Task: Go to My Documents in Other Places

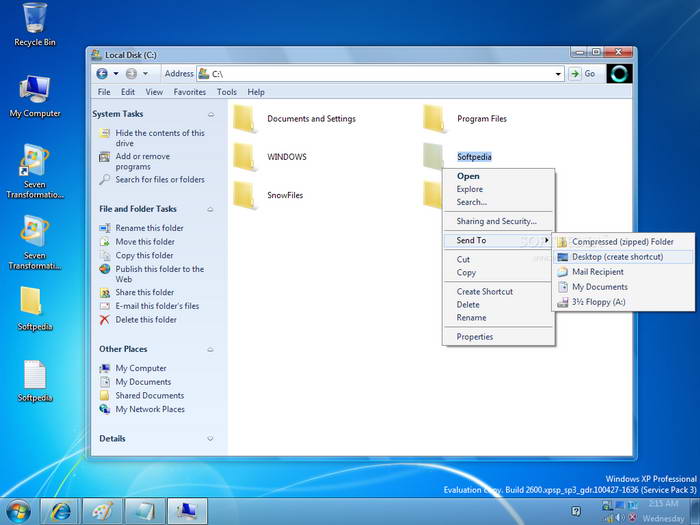Action: 135,382
